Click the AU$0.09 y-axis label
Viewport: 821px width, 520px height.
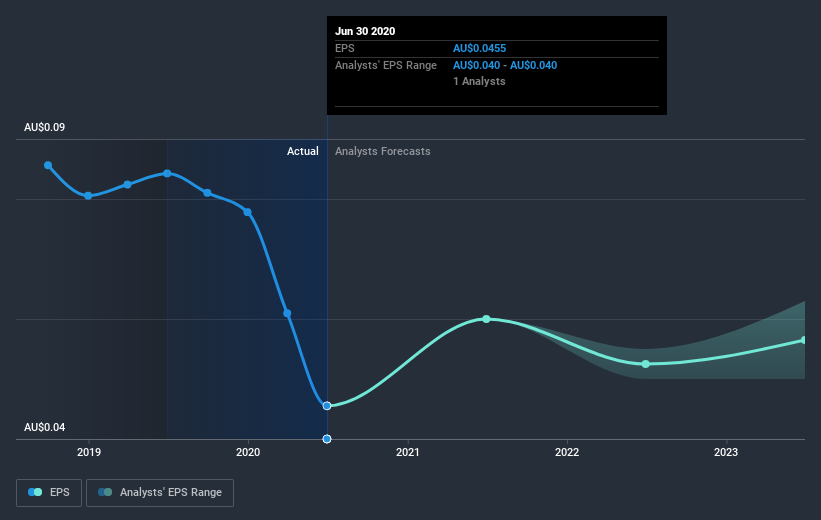tap(45, 127)
